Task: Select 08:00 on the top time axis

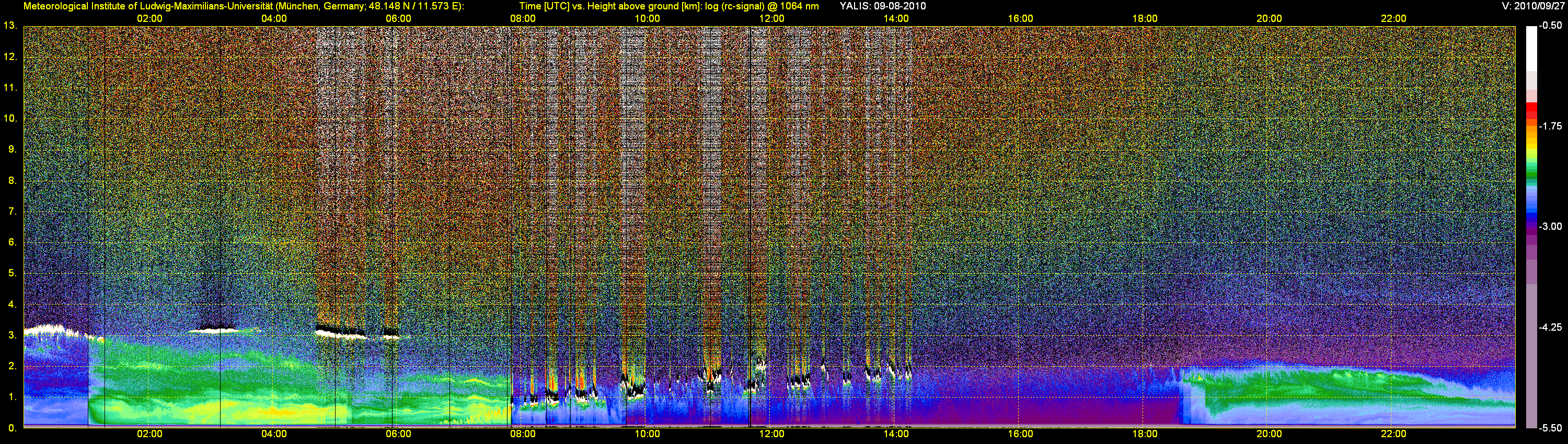Action: coord(523,19)
